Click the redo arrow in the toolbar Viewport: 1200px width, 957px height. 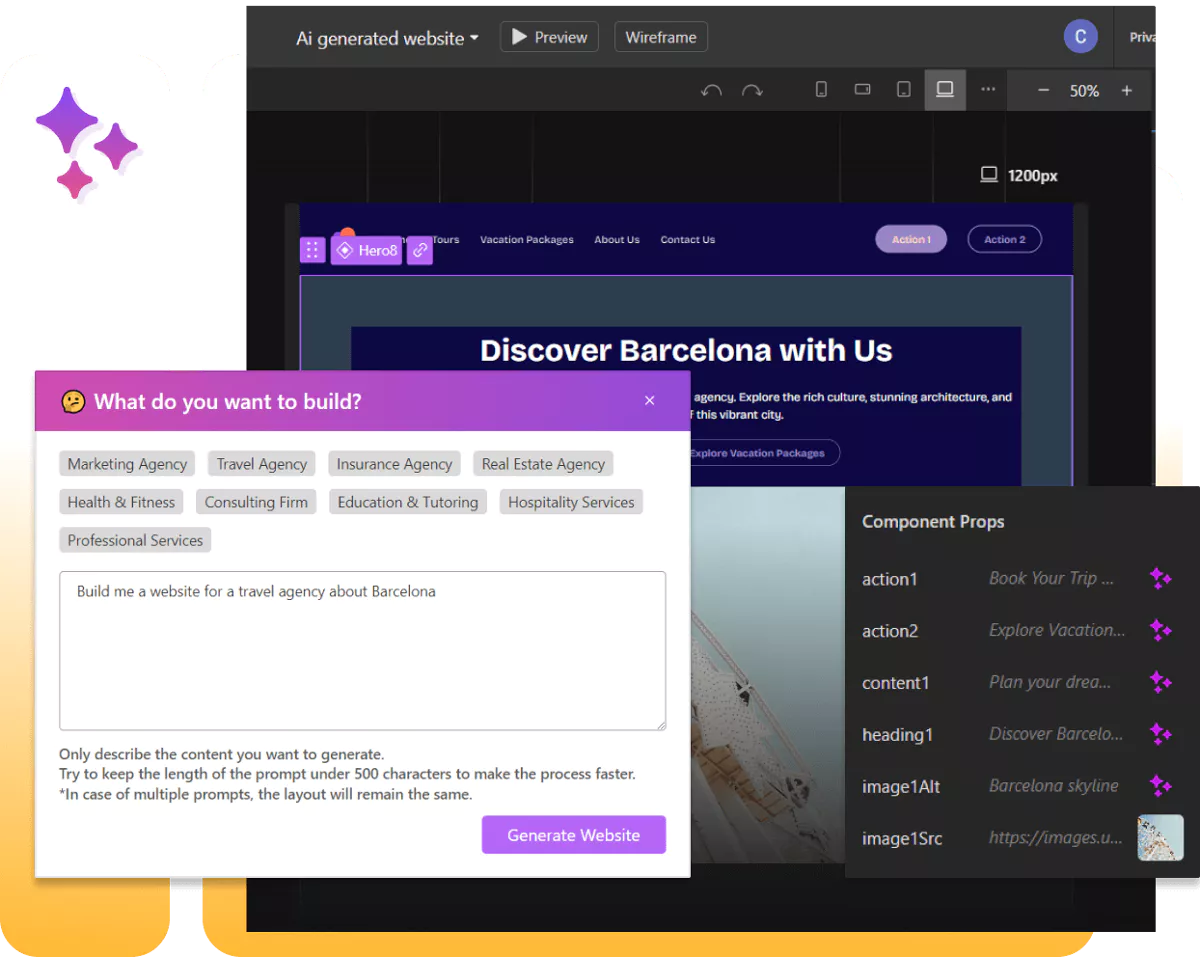click(752, 90)
